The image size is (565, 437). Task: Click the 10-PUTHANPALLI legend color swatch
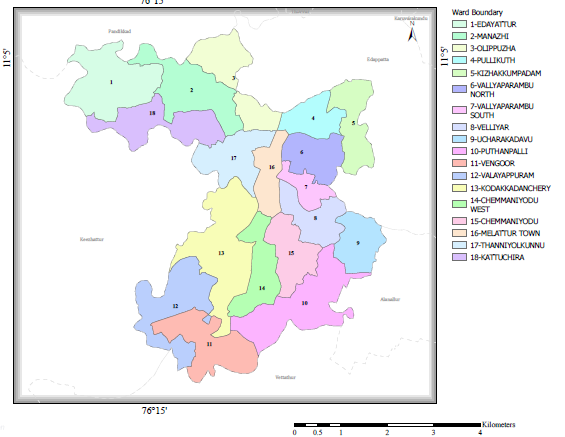(459, 151)
